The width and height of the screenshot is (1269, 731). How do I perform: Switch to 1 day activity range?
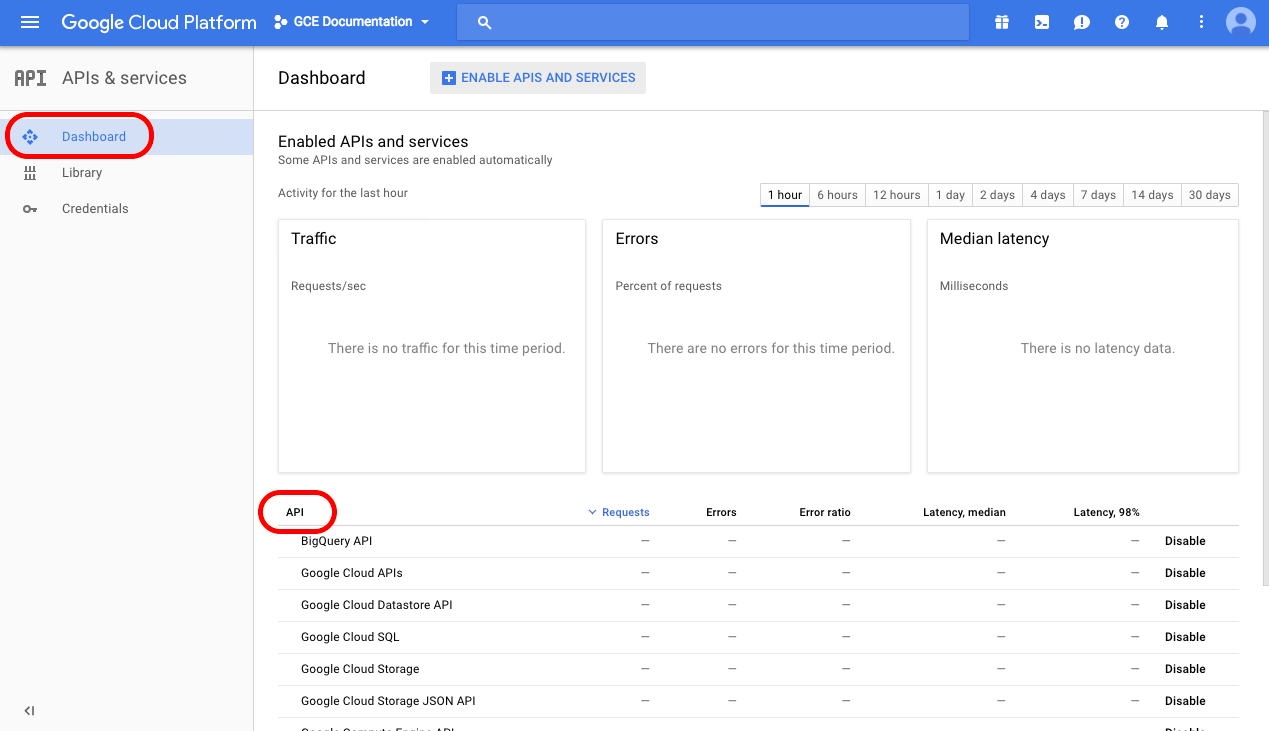(x=950, y=195)
